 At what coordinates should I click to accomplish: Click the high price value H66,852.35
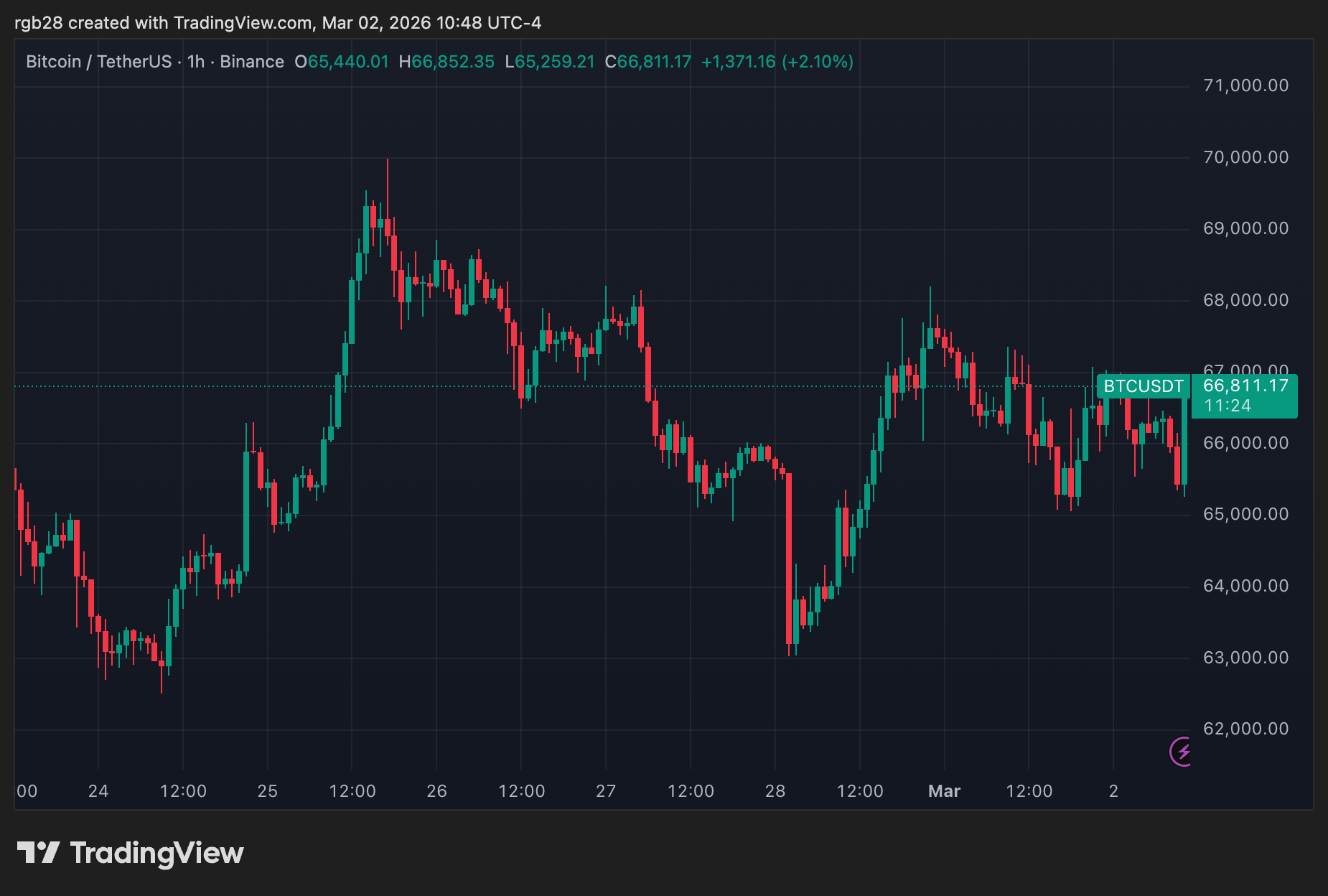[446, 62]
